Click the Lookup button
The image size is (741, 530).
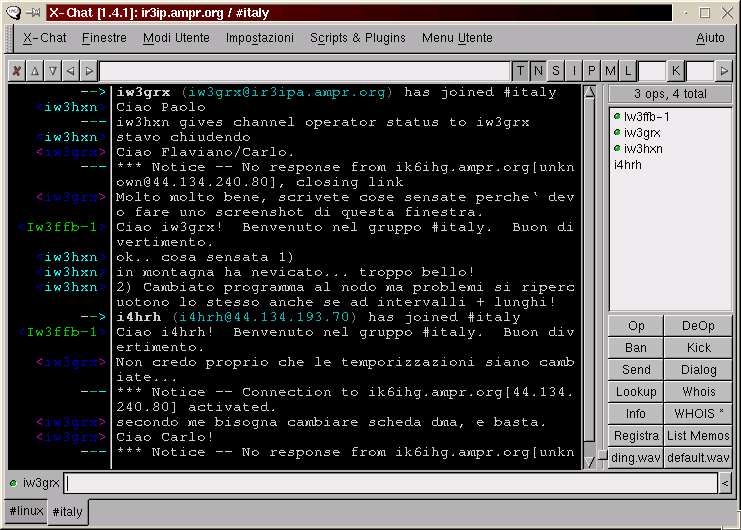pos(636,392)
